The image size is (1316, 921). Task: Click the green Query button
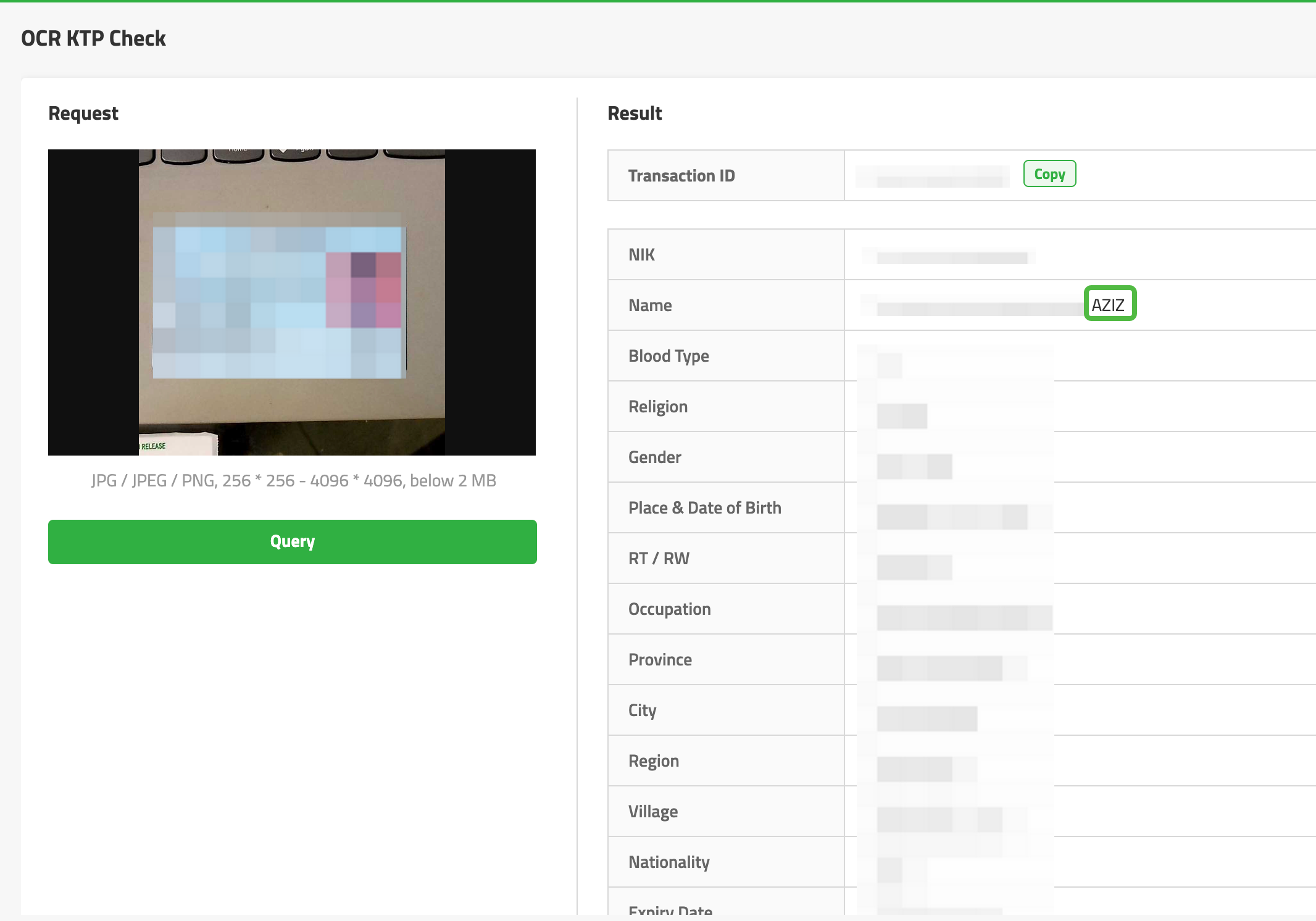click(292, 541)
